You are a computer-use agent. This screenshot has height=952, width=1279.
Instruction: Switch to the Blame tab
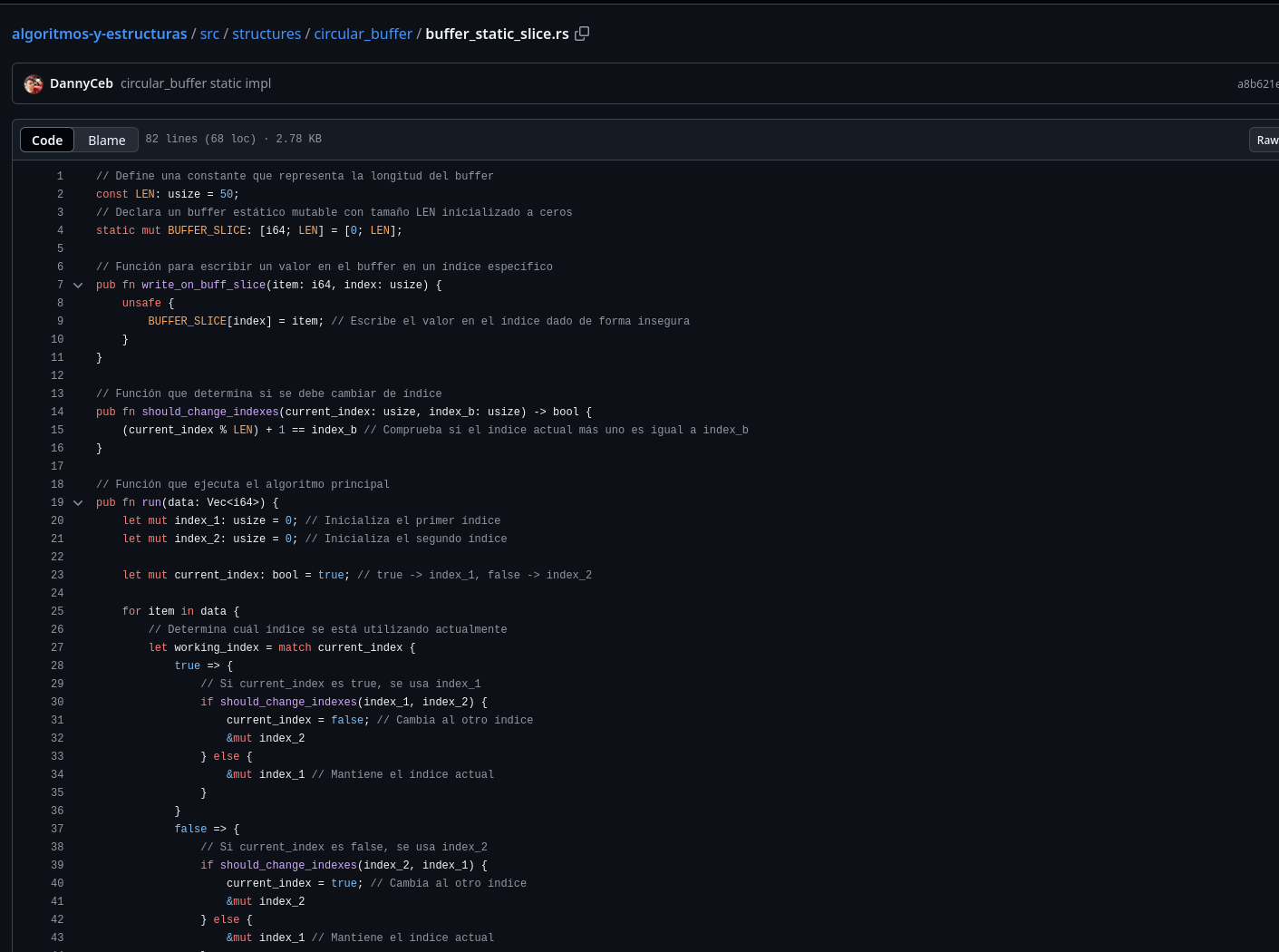106,140
